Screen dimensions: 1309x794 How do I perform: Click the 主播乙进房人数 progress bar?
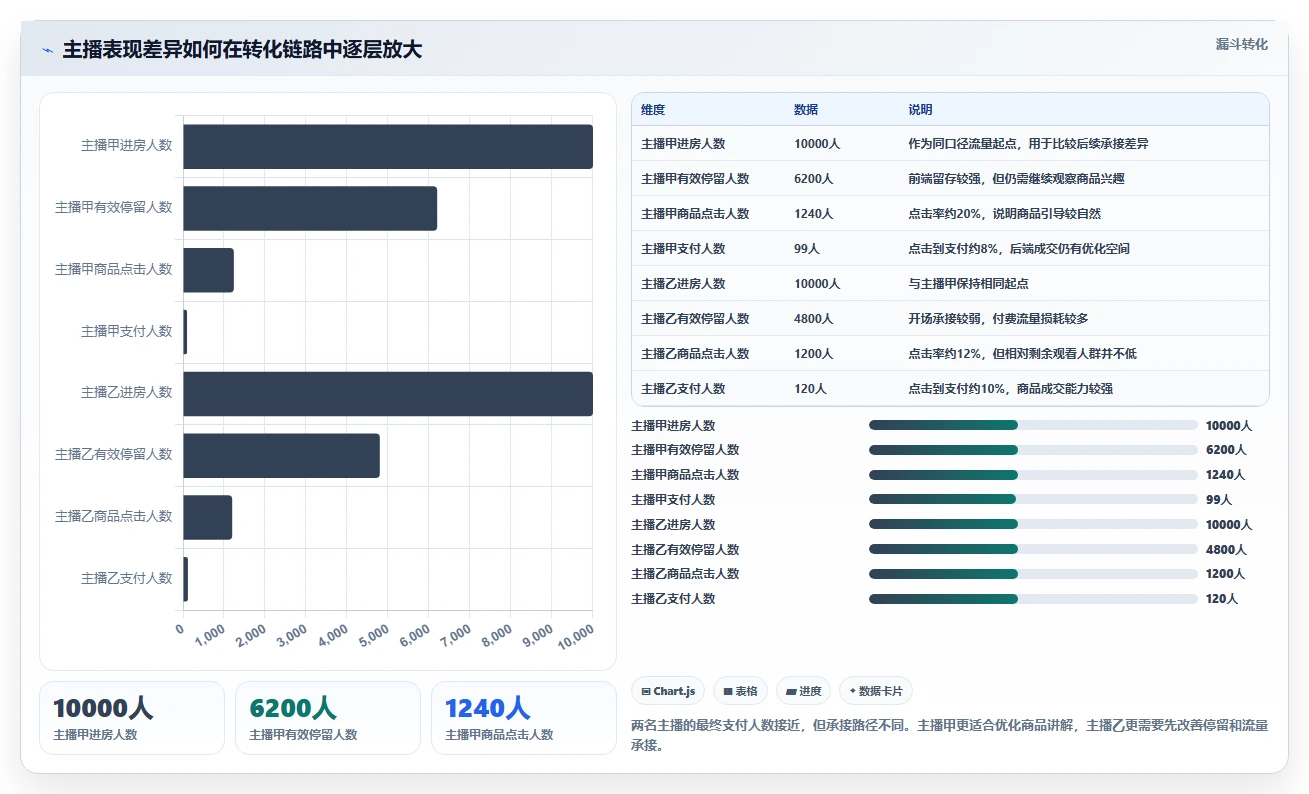[x=1033, y=524]
